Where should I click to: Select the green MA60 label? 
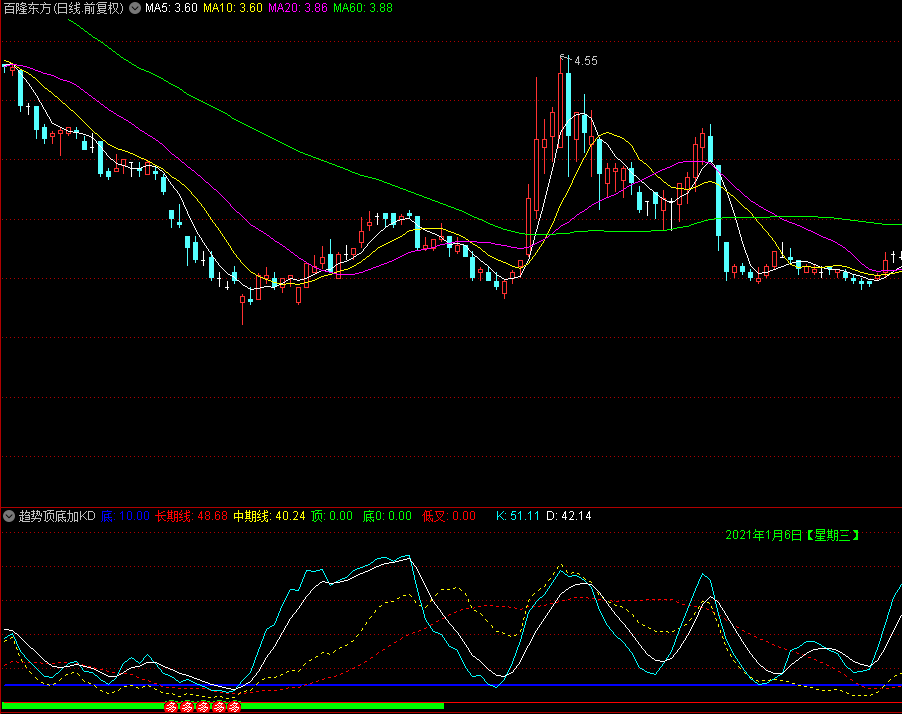363,8
